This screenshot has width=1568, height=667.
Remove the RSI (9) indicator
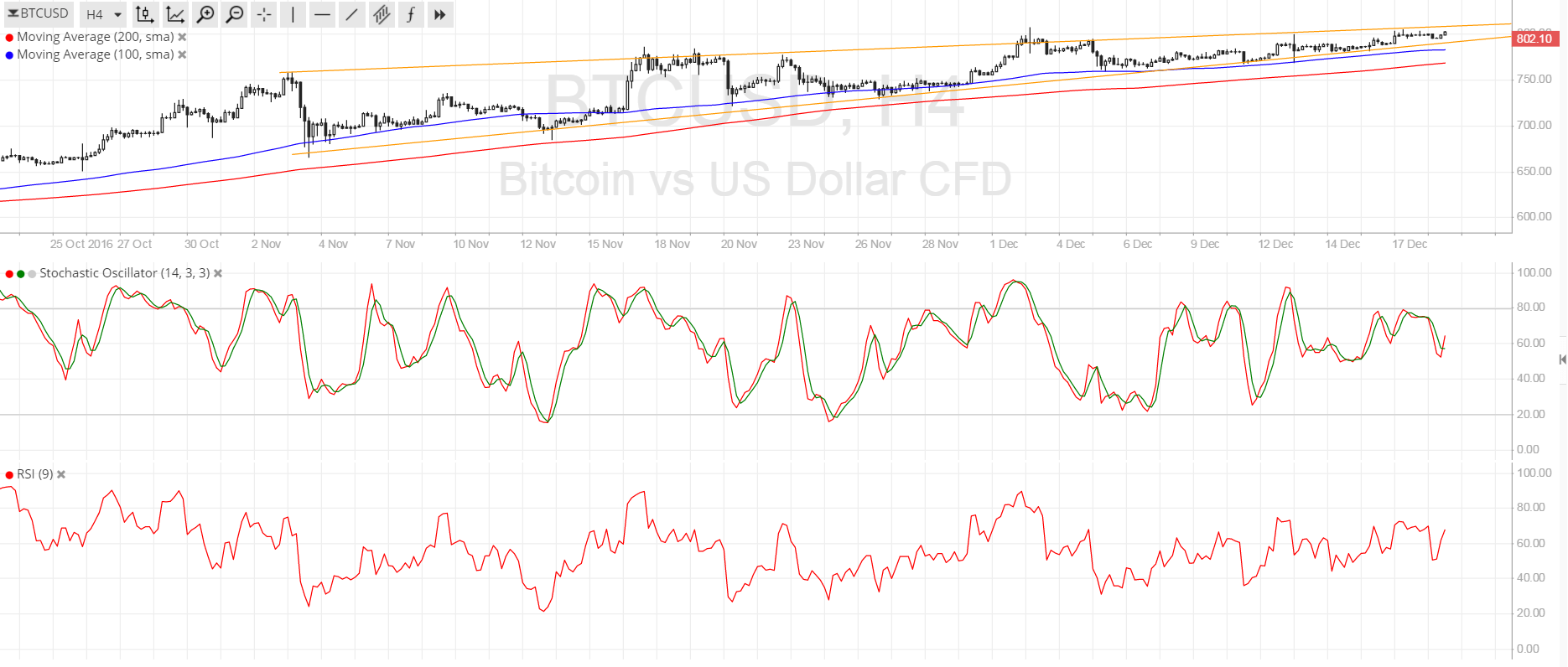click(x=61, y=474)
